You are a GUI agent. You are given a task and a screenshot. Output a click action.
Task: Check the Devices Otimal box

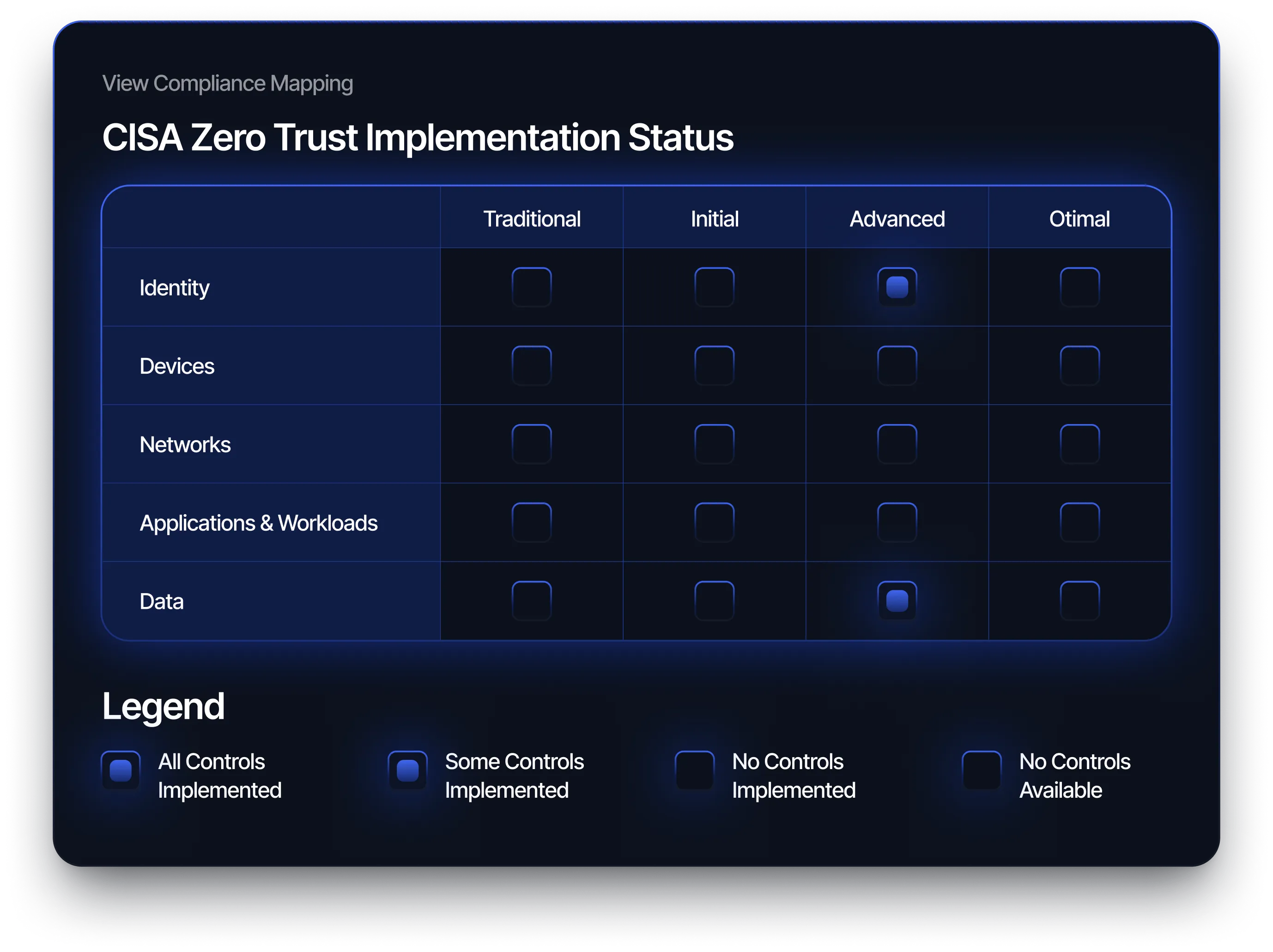[1079, 365]
